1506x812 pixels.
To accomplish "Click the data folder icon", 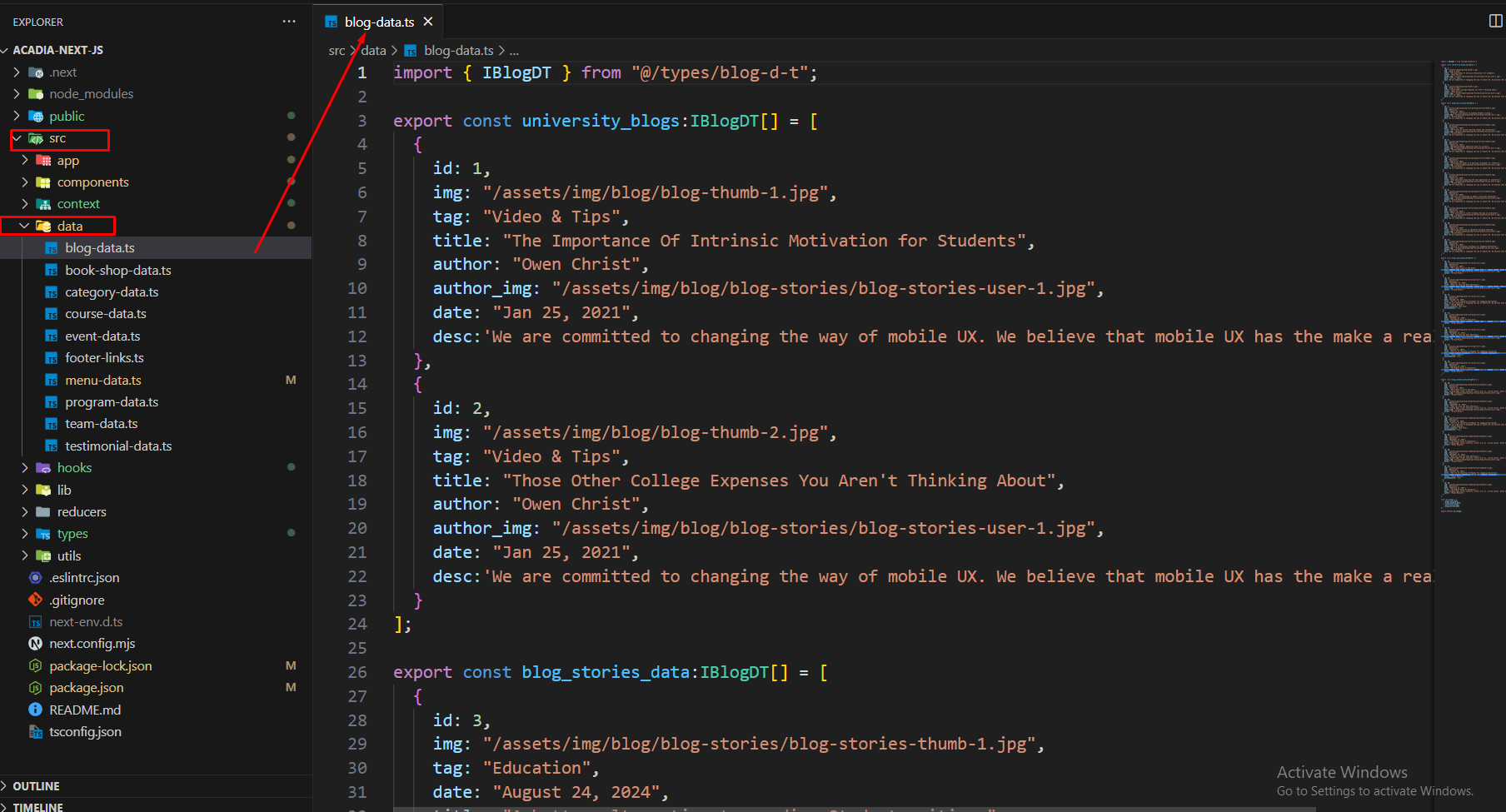I will coord(43,227).
